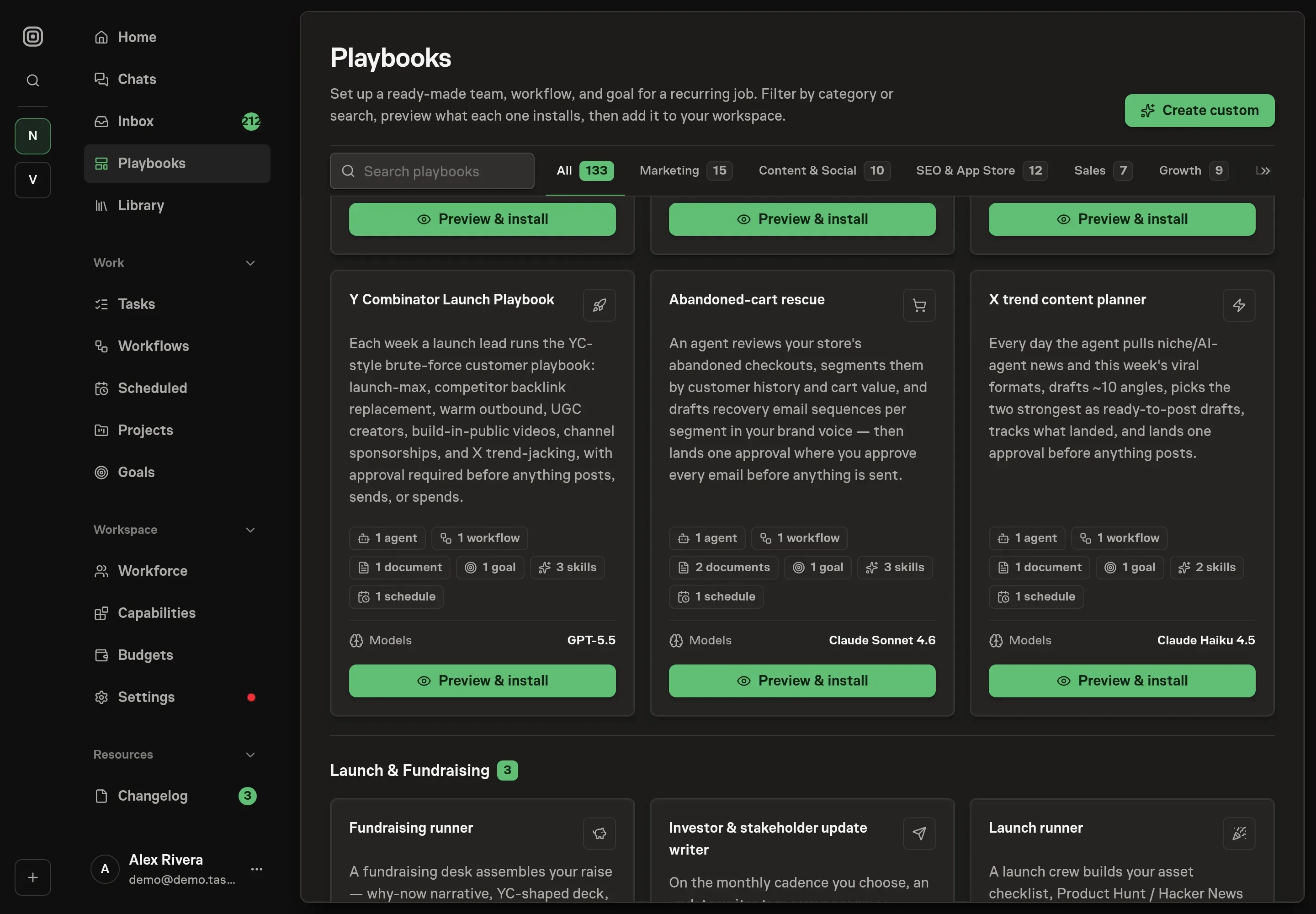Open Budgets page

(177, 654)
